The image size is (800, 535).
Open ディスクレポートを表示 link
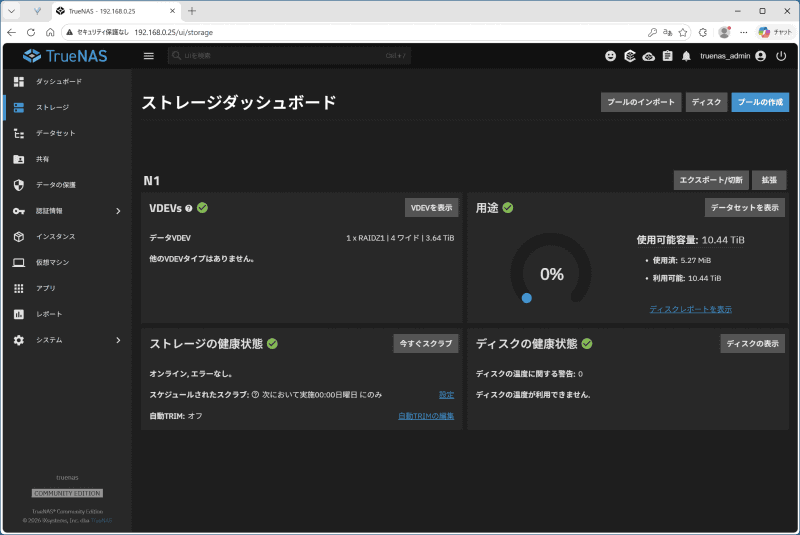[690, 309]
